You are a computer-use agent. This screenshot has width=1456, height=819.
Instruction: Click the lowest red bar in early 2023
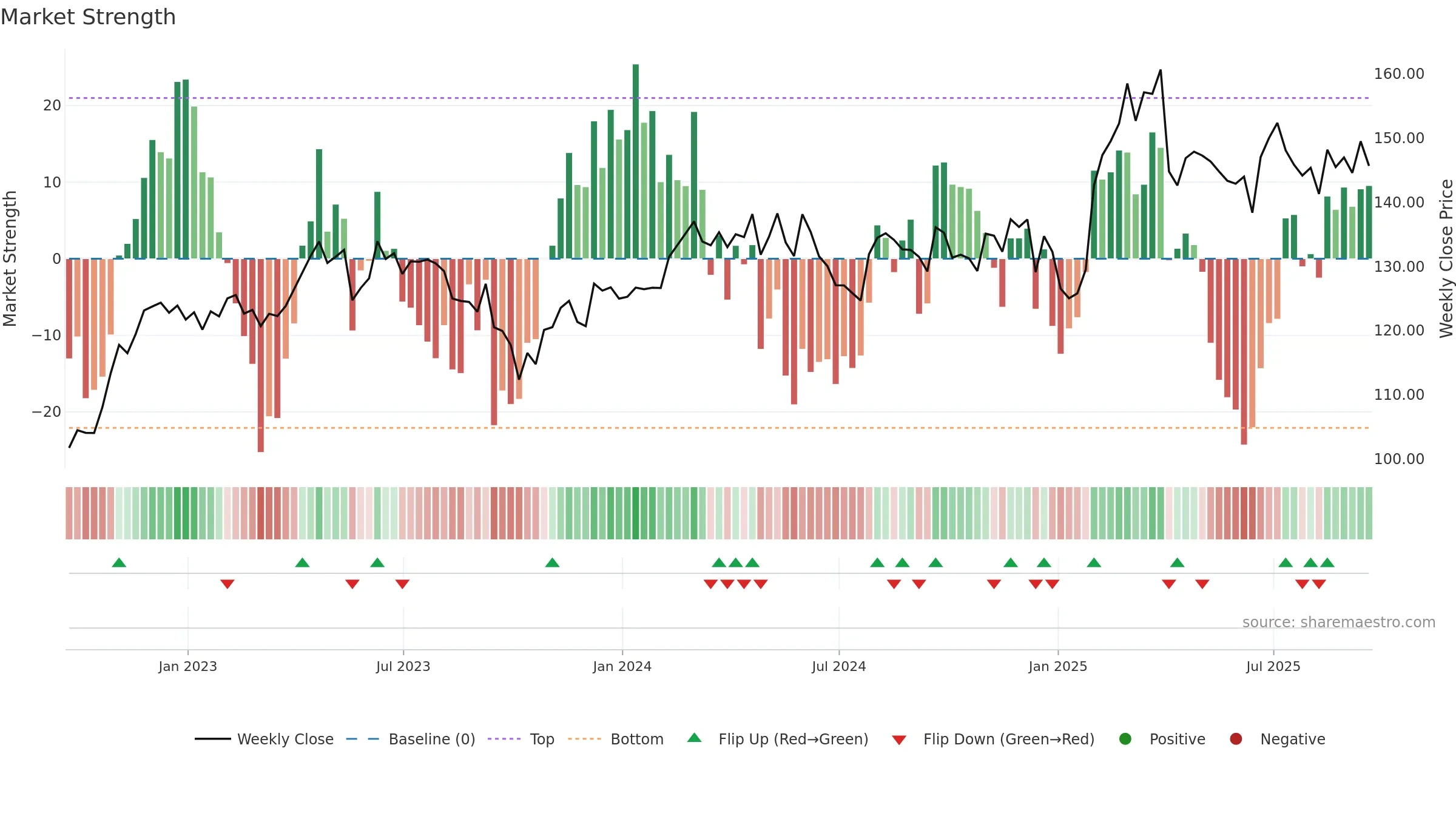tap(261, 356)
